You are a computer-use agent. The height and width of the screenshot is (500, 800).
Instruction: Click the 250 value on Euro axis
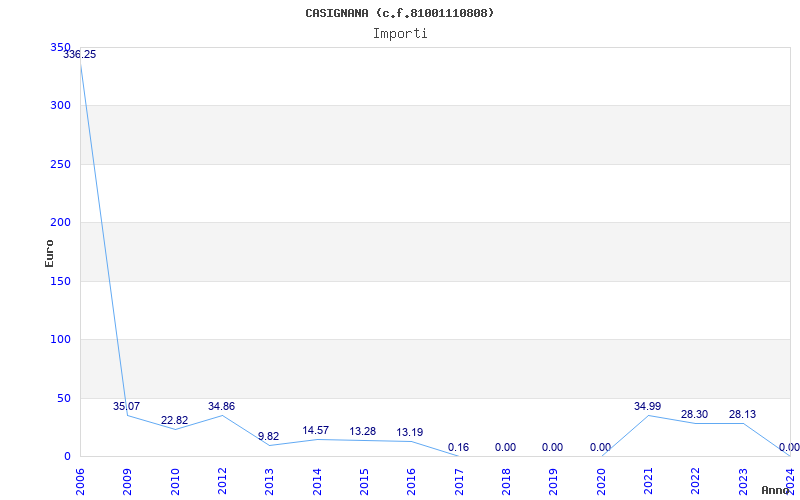tap(60, 164)
